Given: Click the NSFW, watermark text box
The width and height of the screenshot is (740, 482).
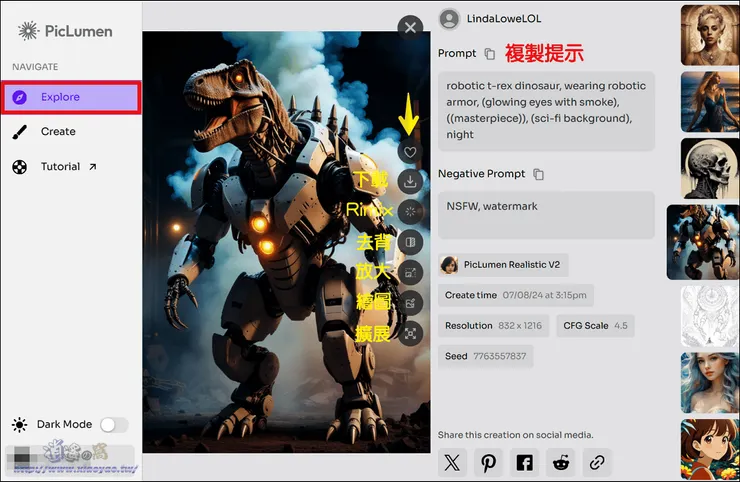Looking at the screenshot, I should [x=546, y=215].
